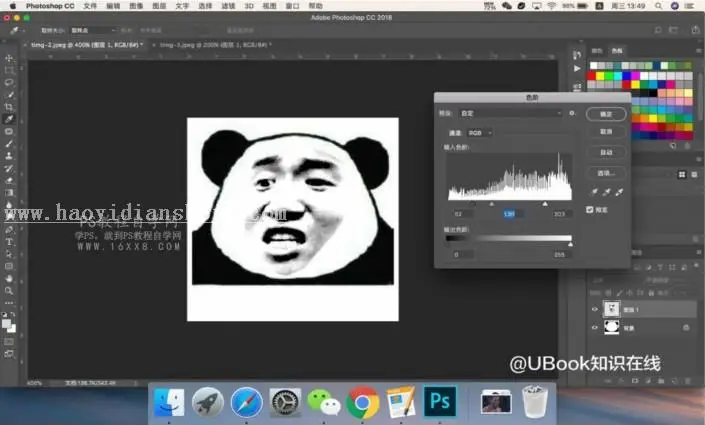This screenshot has width=705, height=425.
Task: Open the Levels preset options gear
Action: click(572, 113)
